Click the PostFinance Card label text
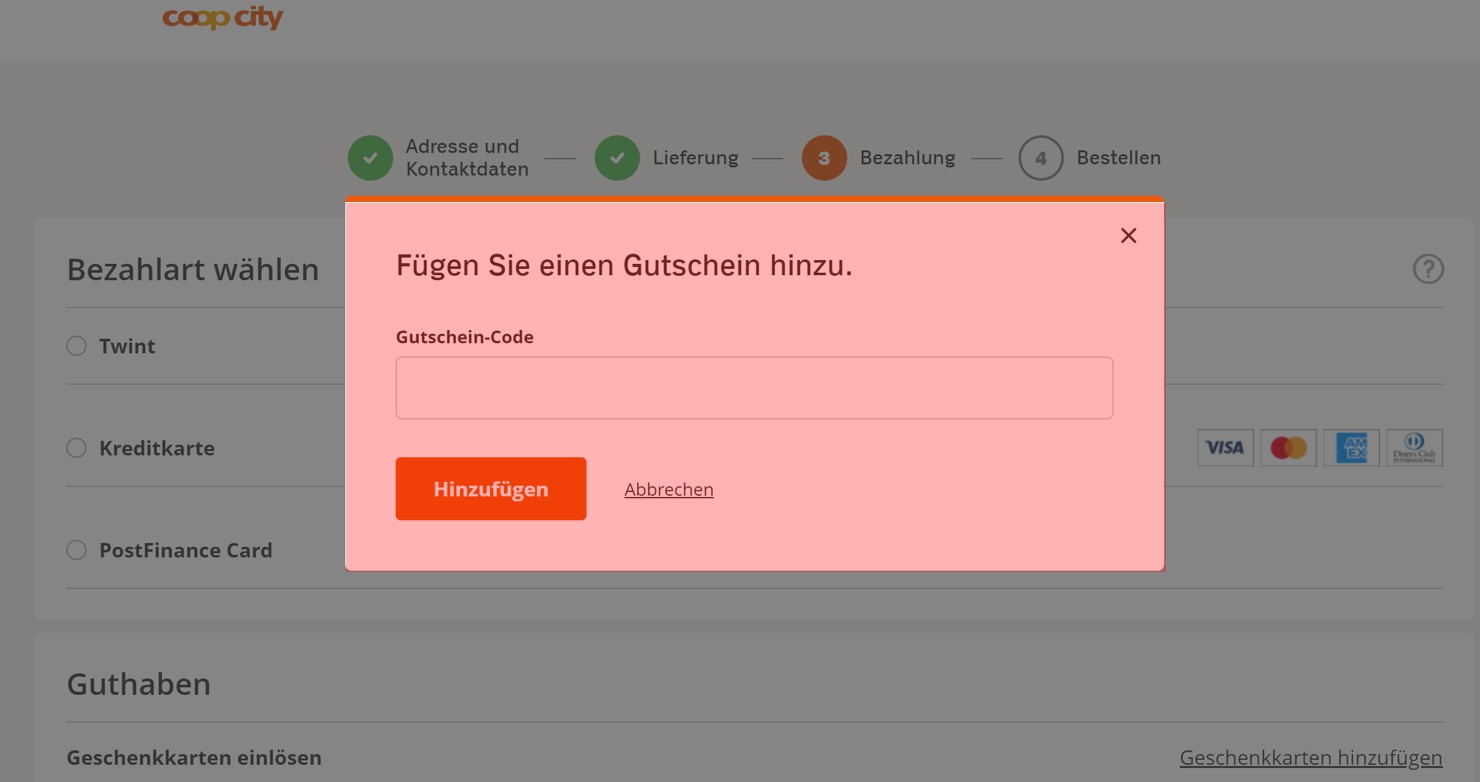 pyautogui.click(x=186, y=550)
